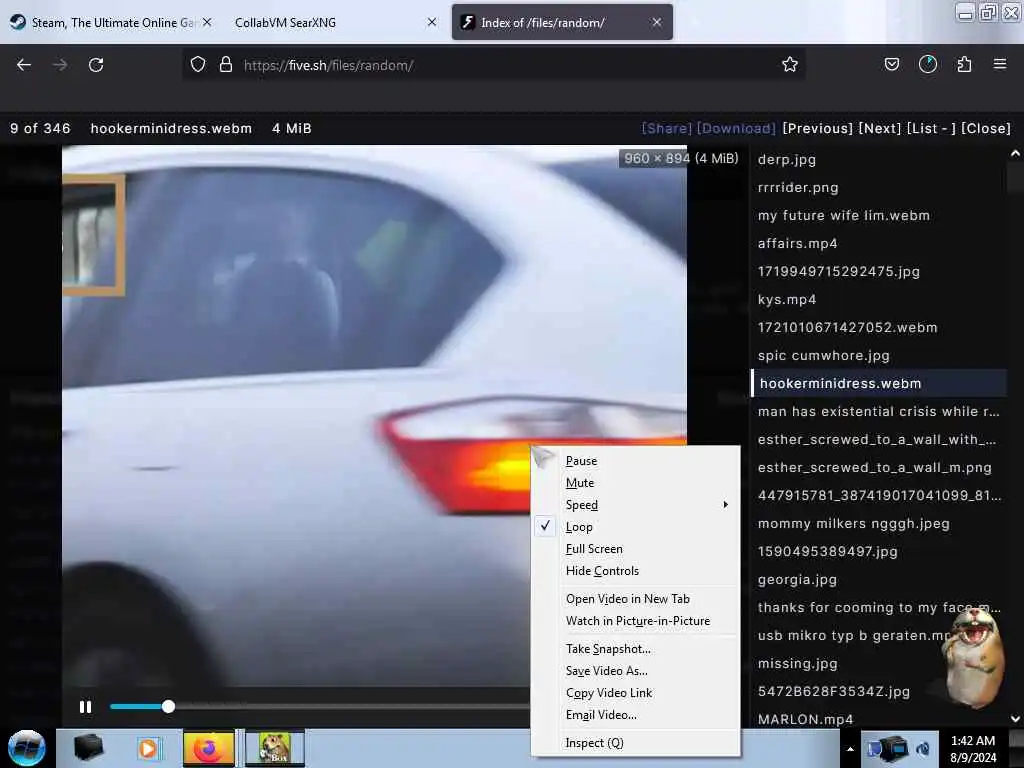
Task: Open 1719949715292475.jpg in the list
Action: coord(839,272)
